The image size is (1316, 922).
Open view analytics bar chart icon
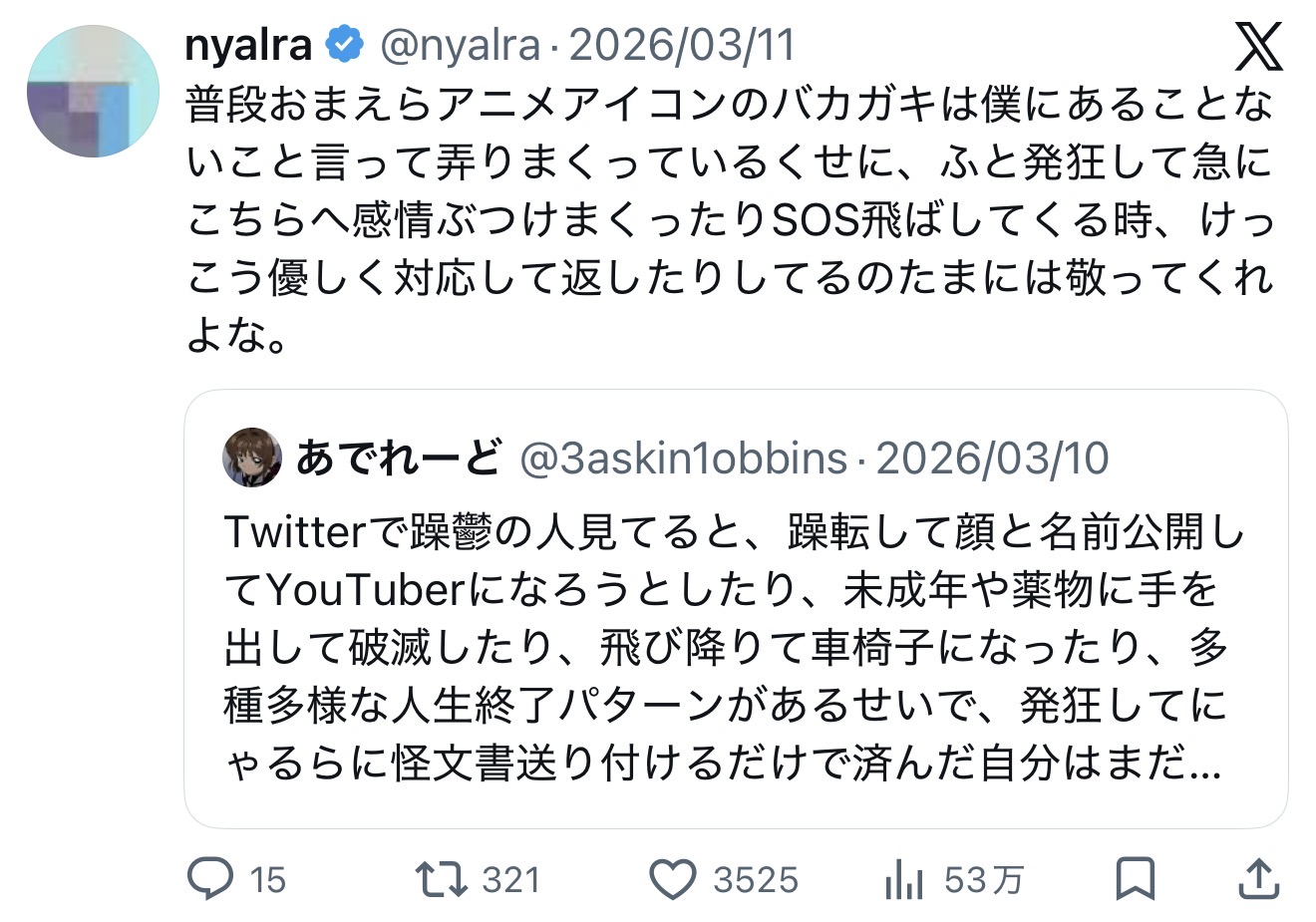(x=903, y=879)
